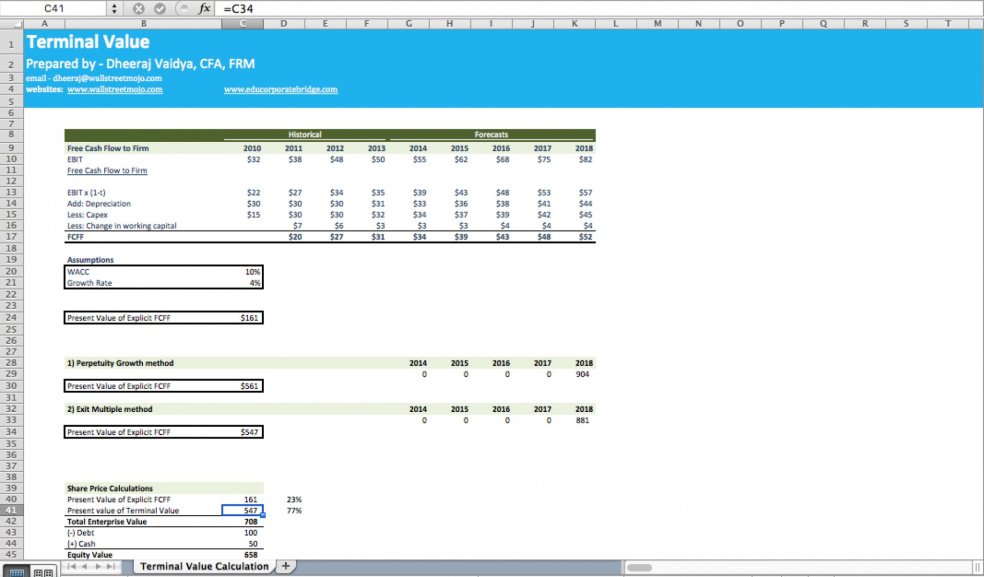Add a new worksheet with the plus button

coord(286,566)
